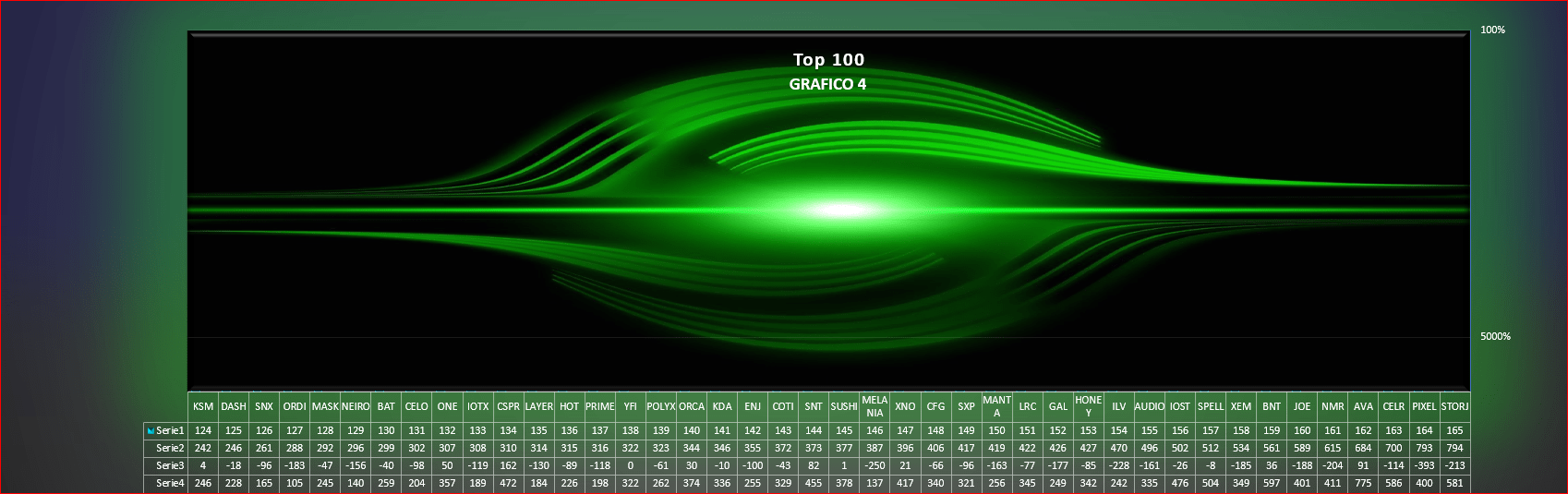
Task: Select the chart title Top 100
Action: pyautogui.click(x=828, y=60)
